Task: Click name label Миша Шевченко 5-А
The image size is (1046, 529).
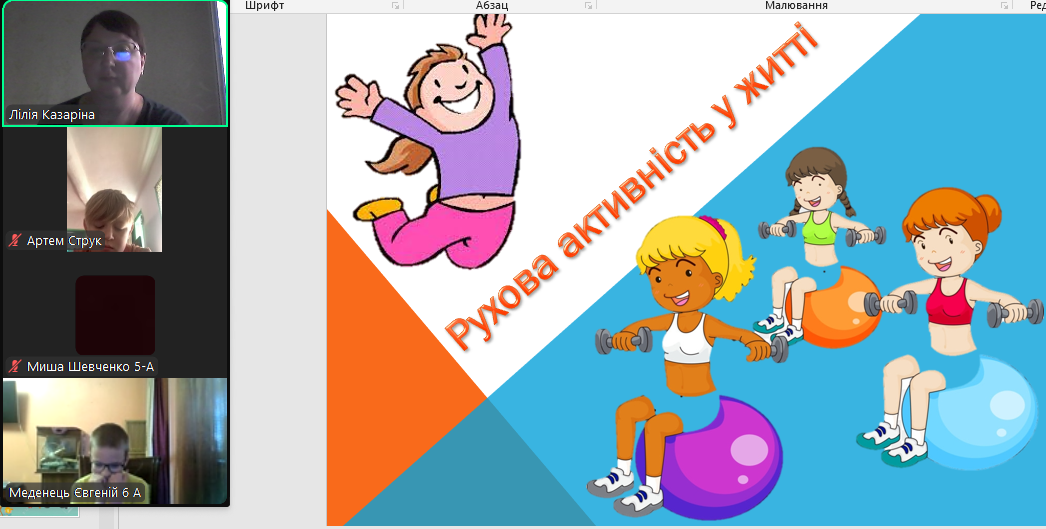Action: click(90, 366)
